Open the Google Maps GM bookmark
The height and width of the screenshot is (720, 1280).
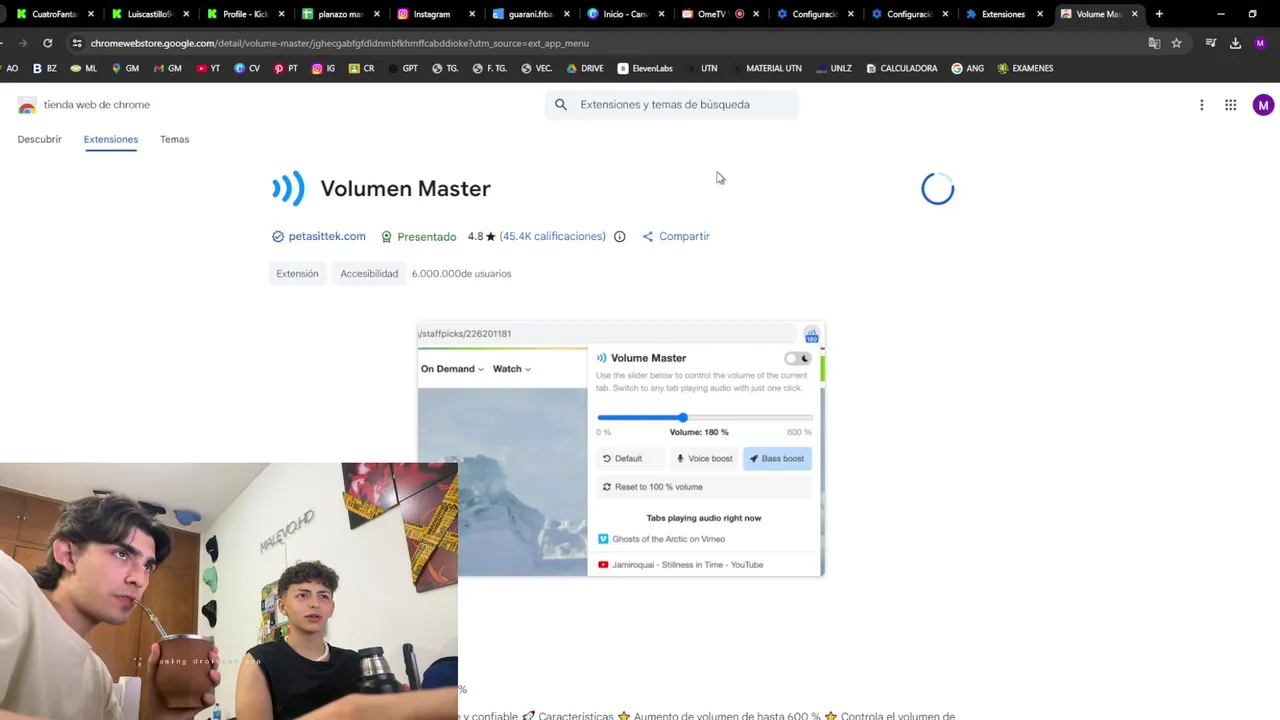(125, 68)
